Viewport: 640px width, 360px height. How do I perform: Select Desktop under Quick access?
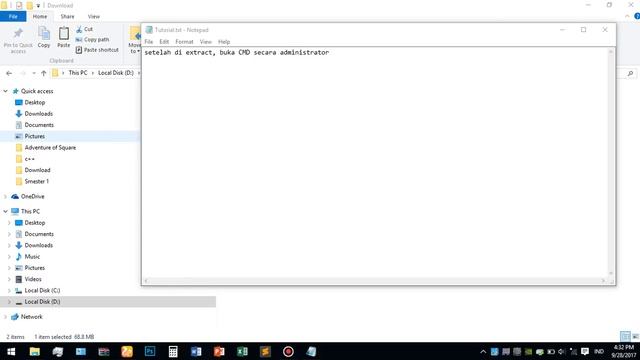click(35, 102)
